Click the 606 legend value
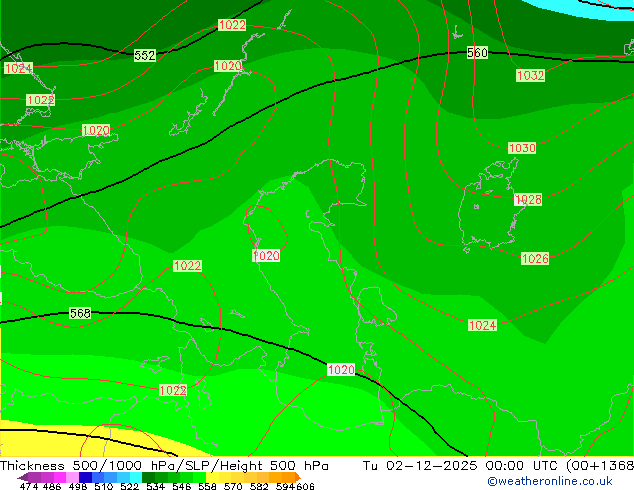Viewport: 634px width, 490px height. (304, 486)
